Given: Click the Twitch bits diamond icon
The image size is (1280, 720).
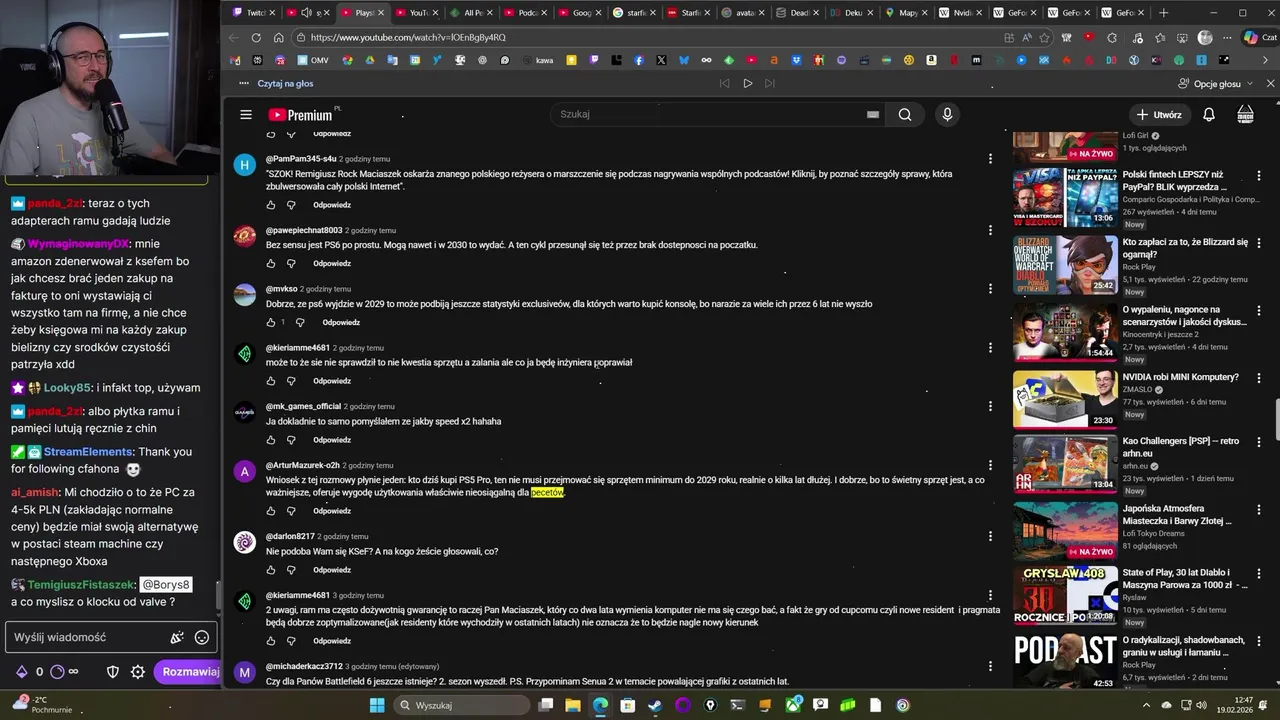Looking at the screenshot, I should 21,672.
